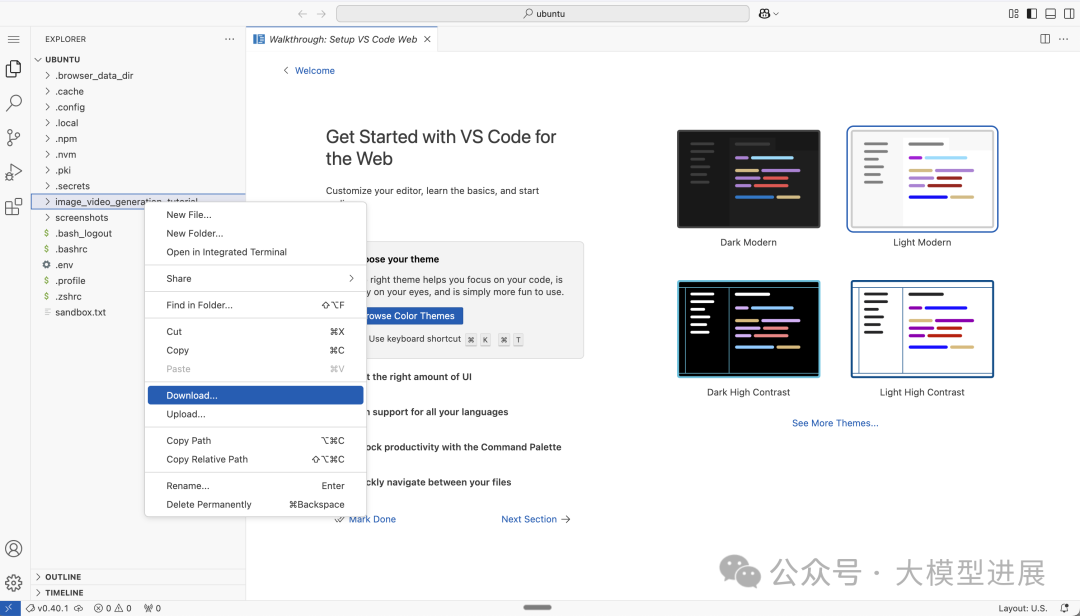Screen dimensions: 1080x616
Task: Open Explorer views and more actions ellipsis
Action: coord(229,39)
